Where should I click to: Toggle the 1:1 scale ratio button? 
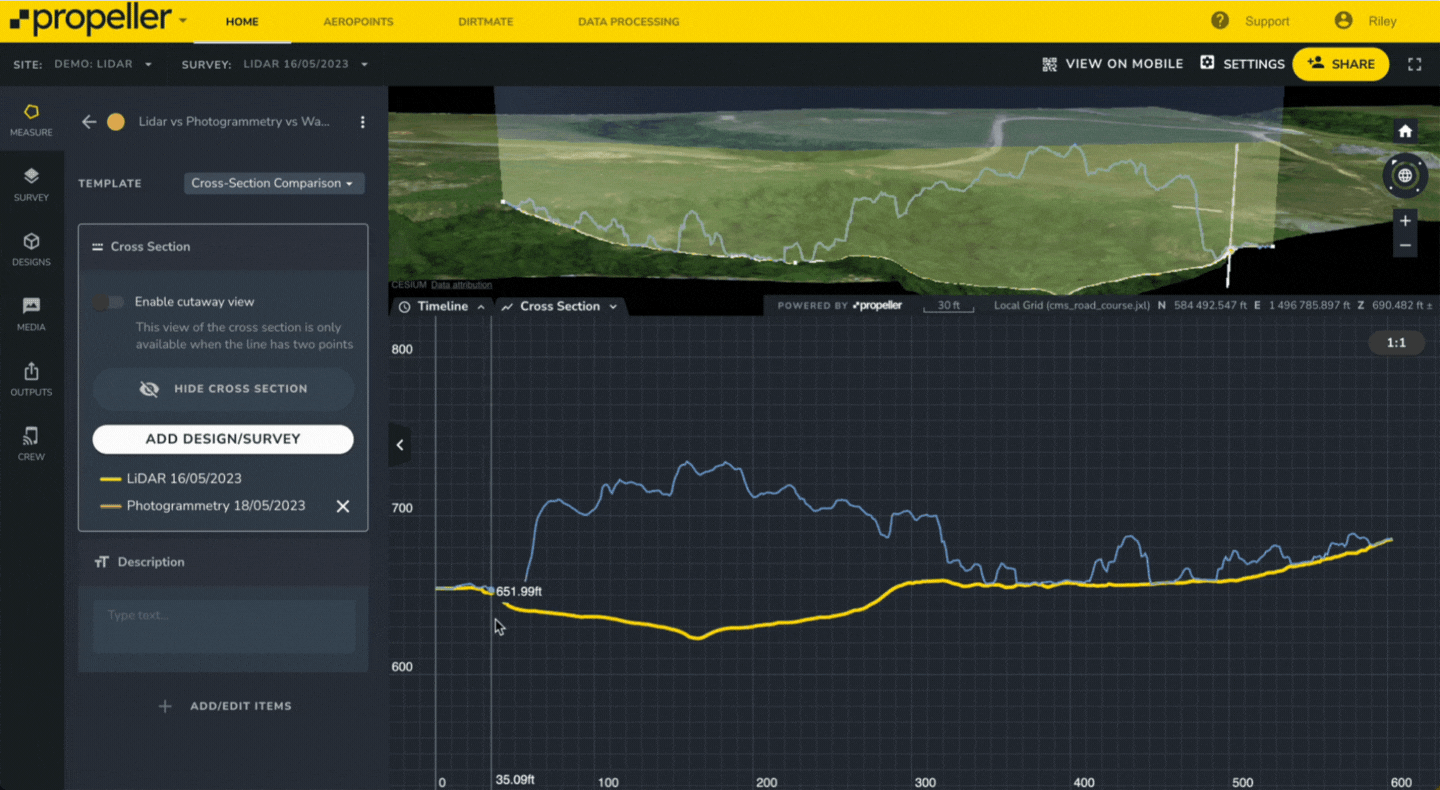pos(1396,343)
